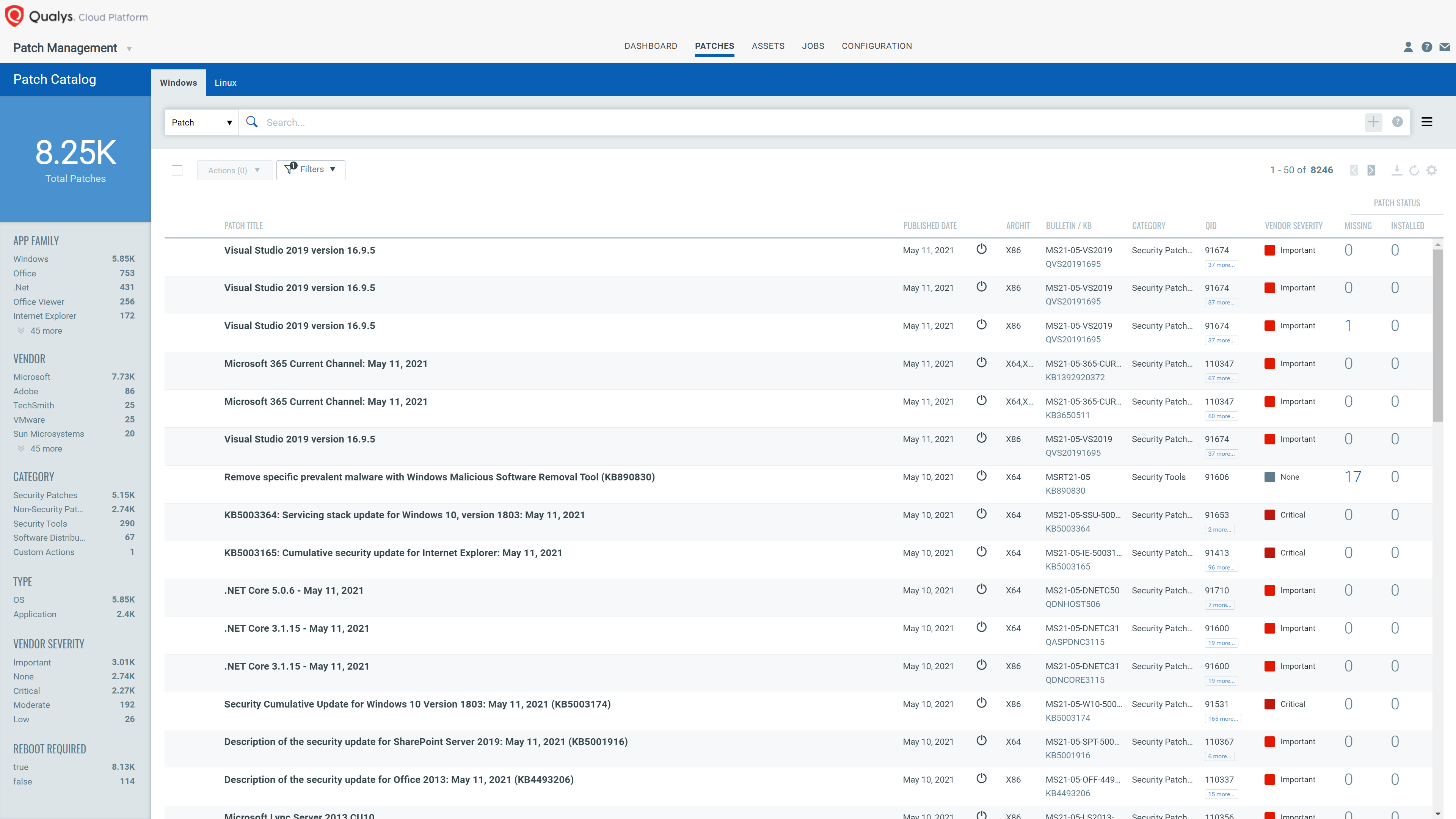Image resolution: width=1456 pixels, height=819 pixels.
Task: Click the reboot icon on the KB890830 malware removal row
Action: (982, 476)
